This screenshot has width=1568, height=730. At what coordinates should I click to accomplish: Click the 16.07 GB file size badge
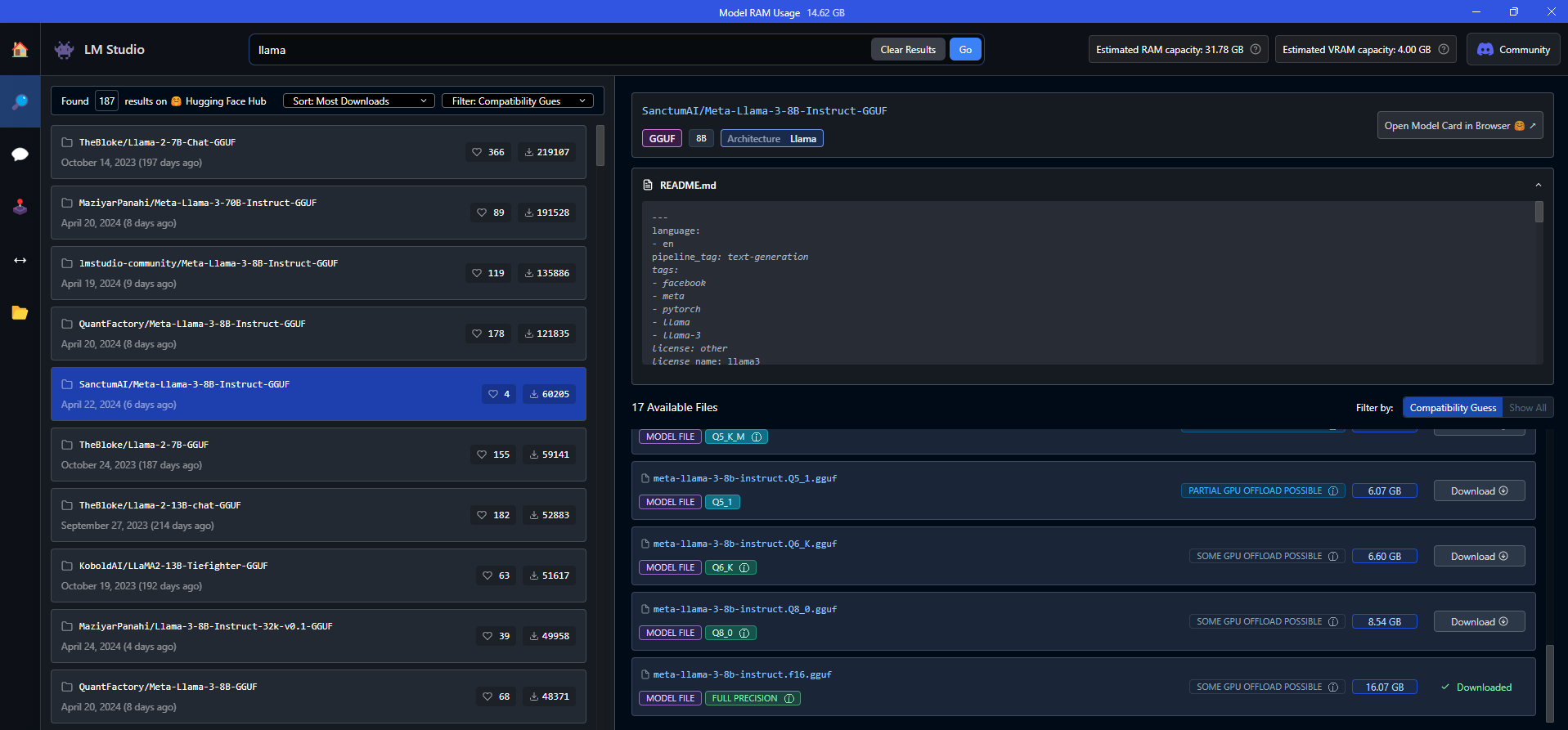click(x=1384, y=687)
